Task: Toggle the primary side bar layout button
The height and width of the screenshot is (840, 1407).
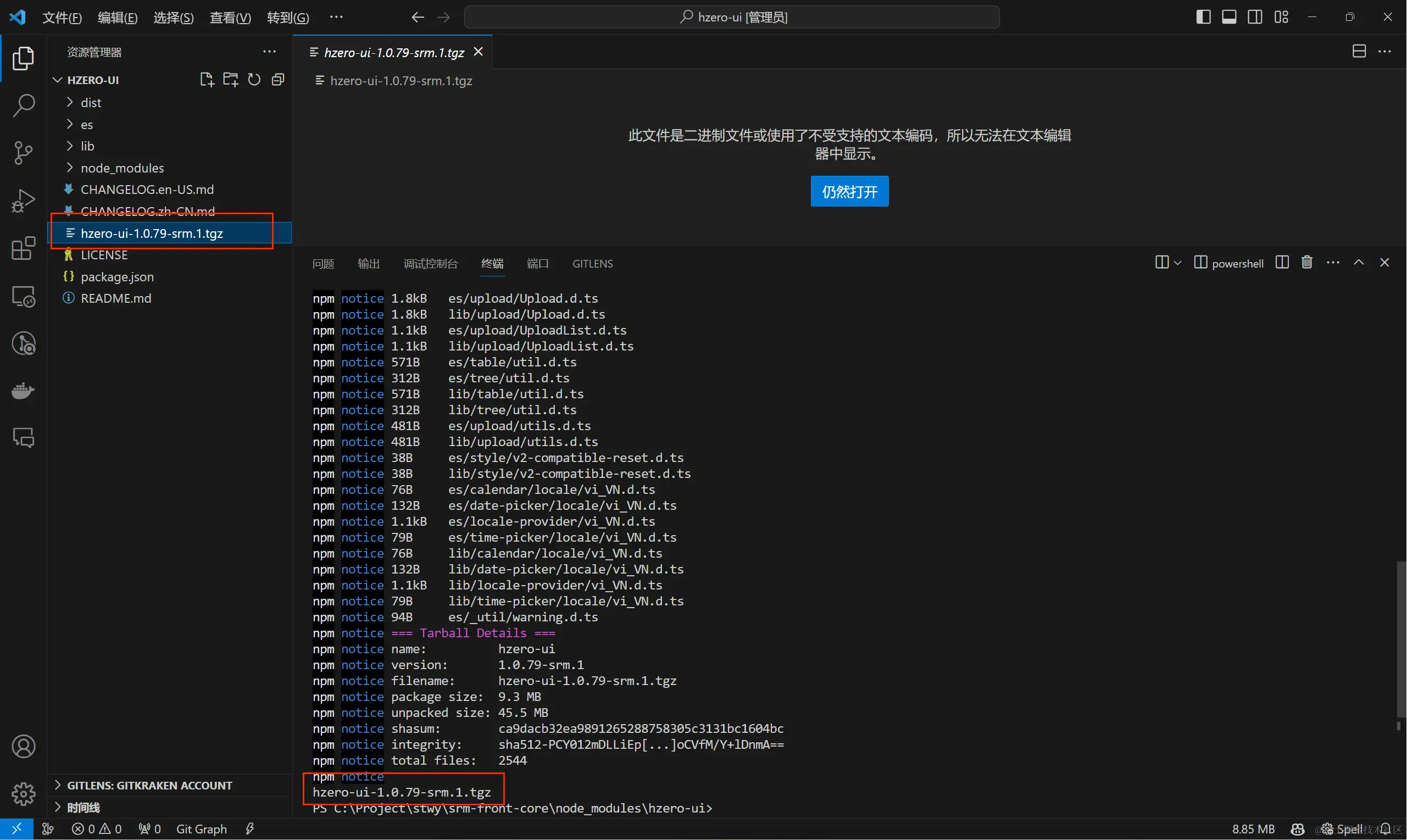Action: coord(1203,17)
